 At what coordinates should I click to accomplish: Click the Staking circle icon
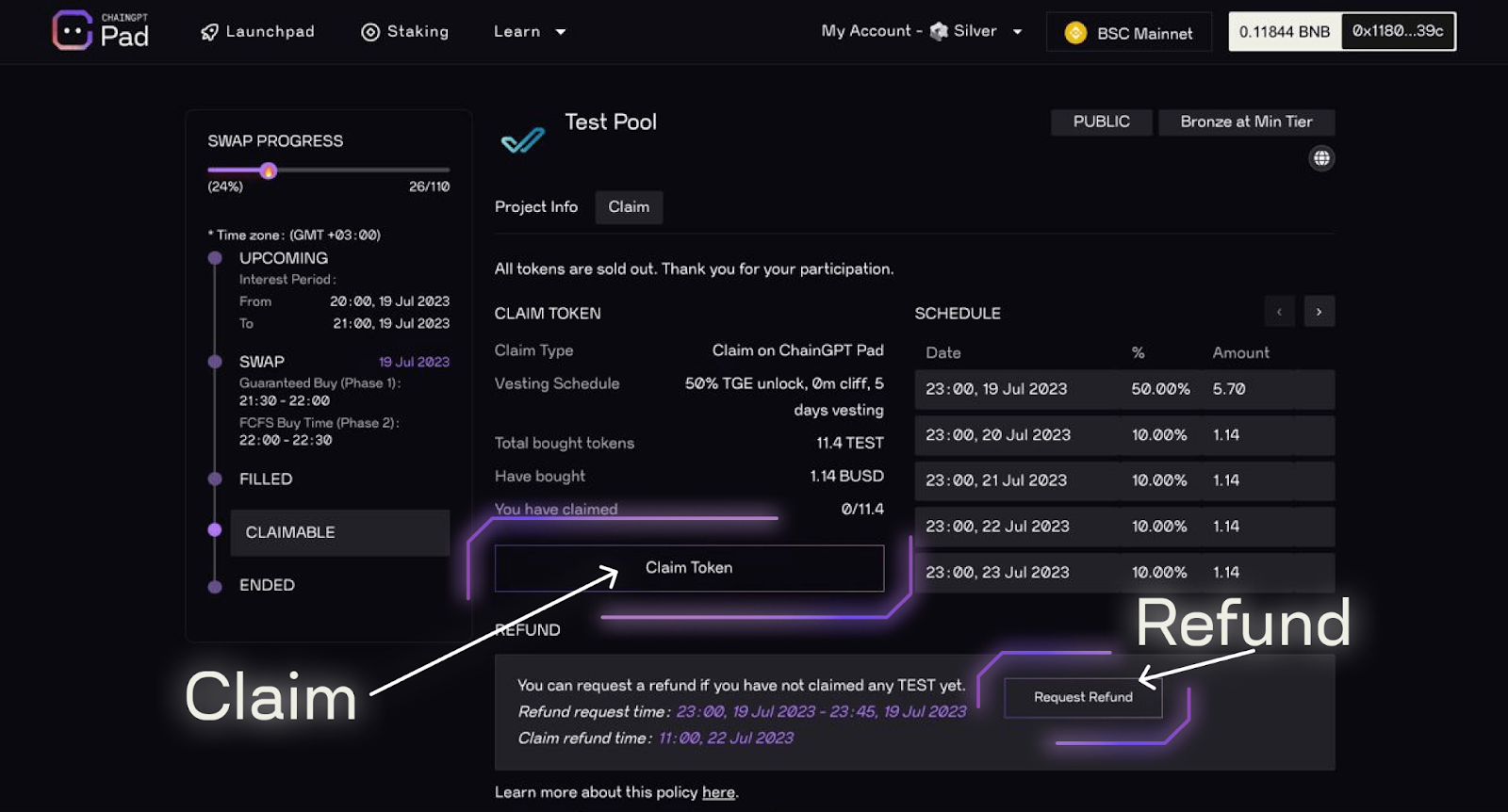(x=370, y=32)
